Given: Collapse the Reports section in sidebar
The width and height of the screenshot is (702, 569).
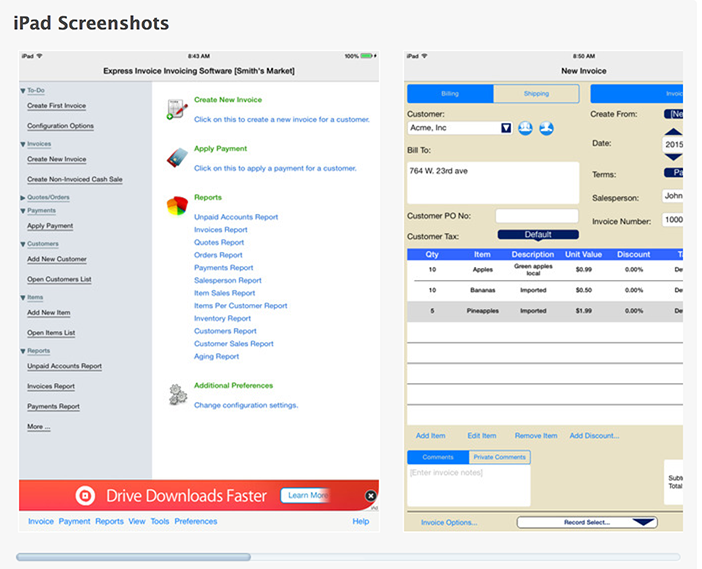Looking at the screenshot, I should pos(23,351).
